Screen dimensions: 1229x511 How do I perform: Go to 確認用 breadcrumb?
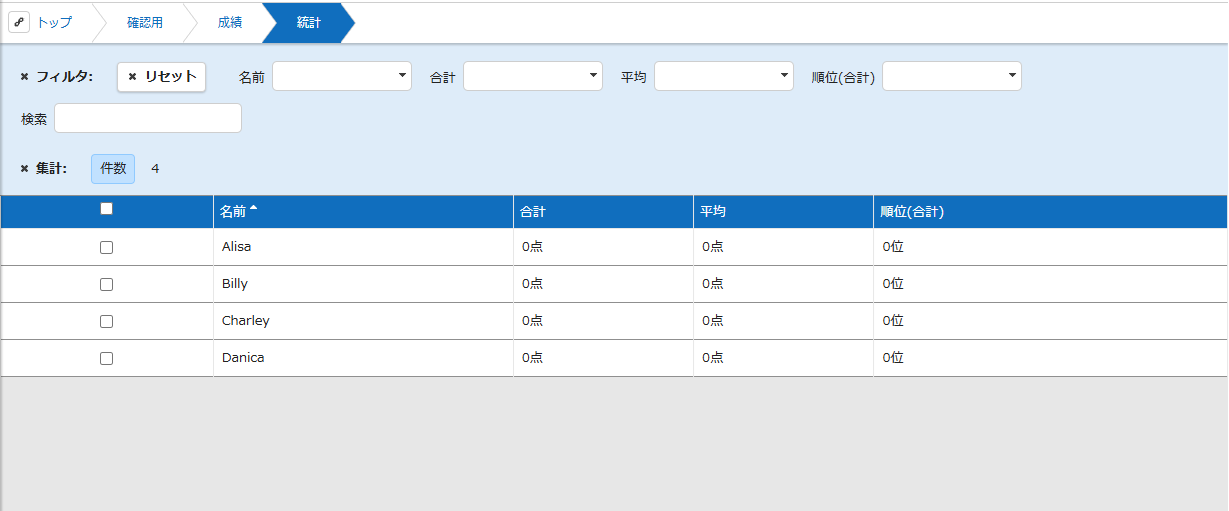pos(145,22)
